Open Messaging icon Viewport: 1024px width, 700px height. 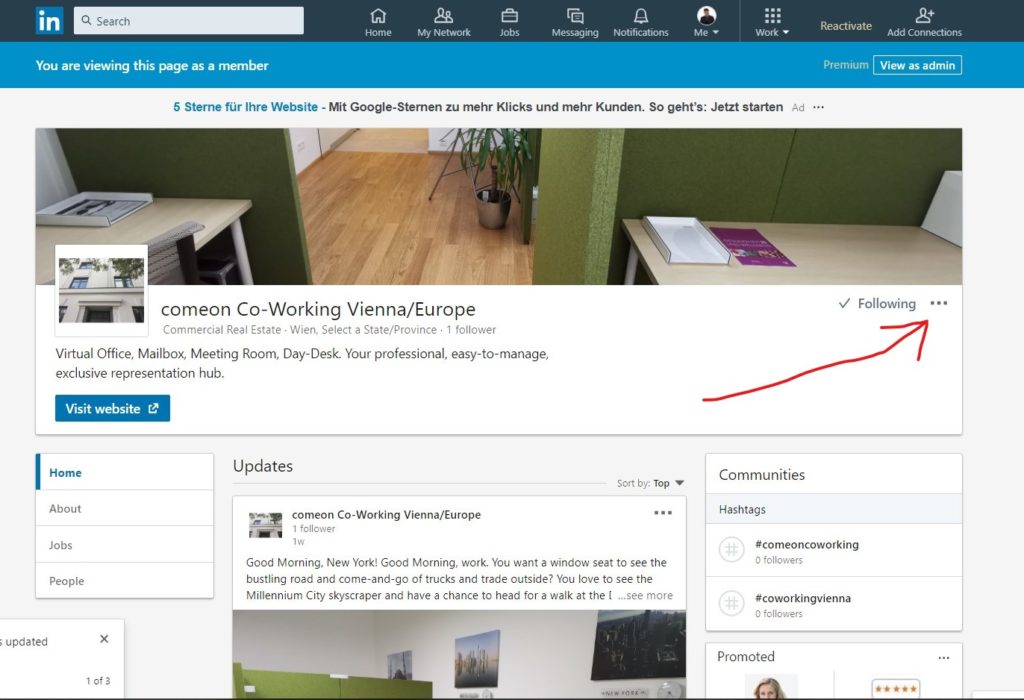(x=575, y=16)
